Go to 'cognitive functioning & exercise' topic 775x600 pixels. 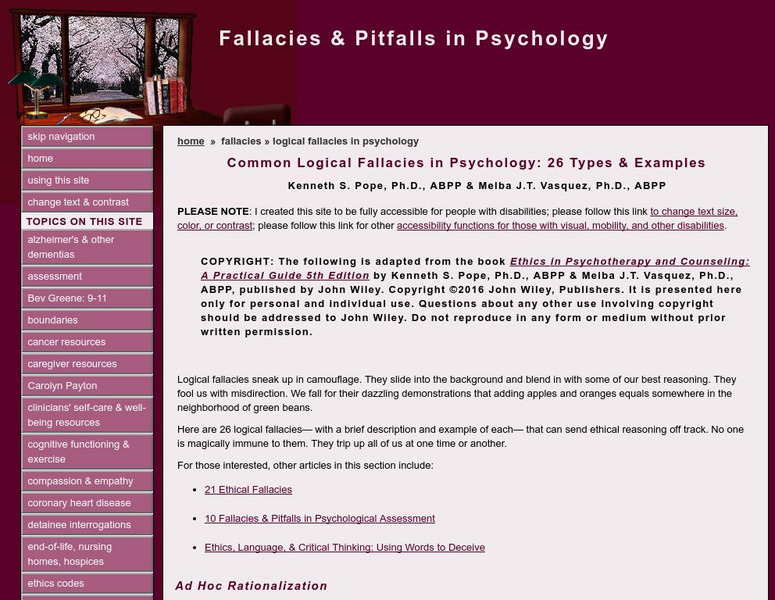click(87, 452)
